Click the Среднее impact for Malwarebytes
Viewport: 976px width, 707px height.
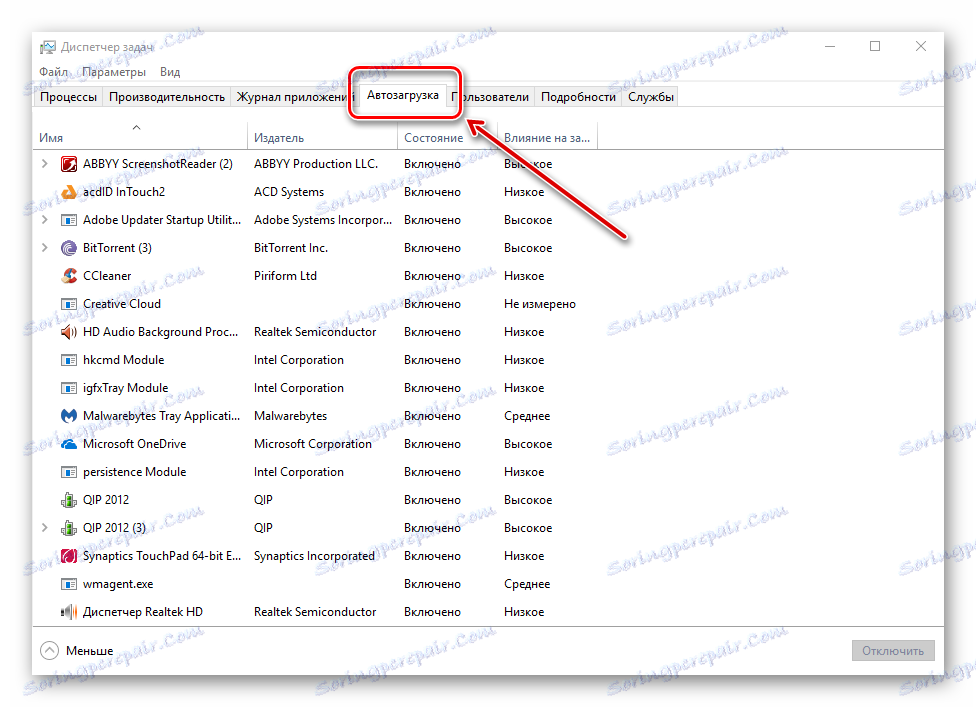[527, 416]
